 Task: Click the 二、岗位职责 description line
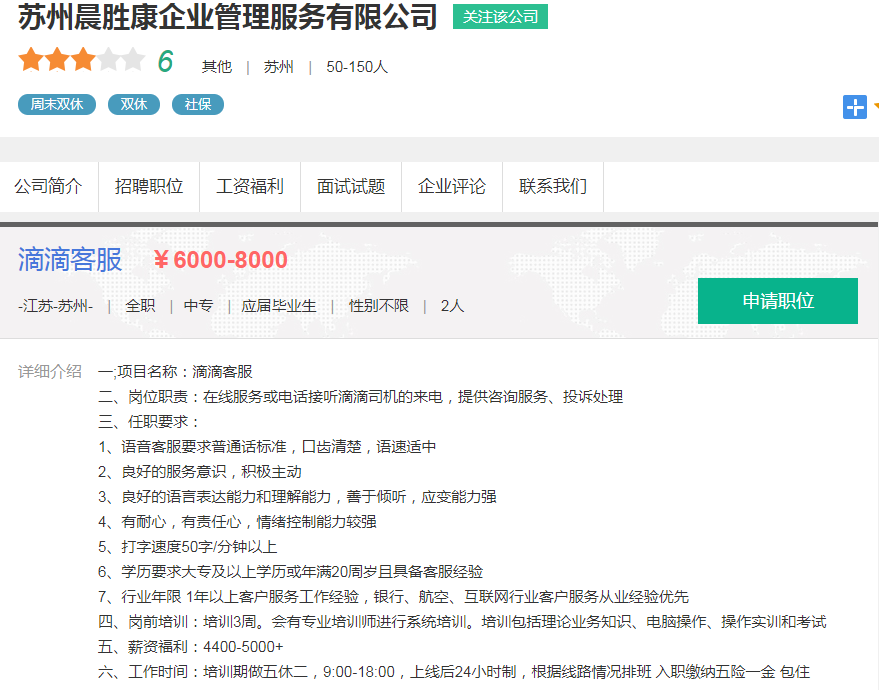(x=360, y=397)
